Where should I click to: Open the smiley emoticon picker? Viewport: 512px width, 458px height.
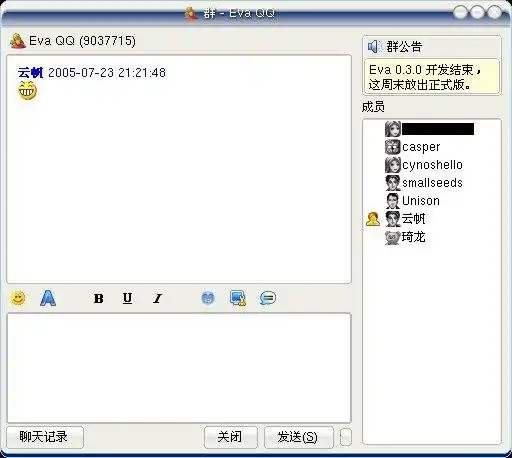[18, 298]
